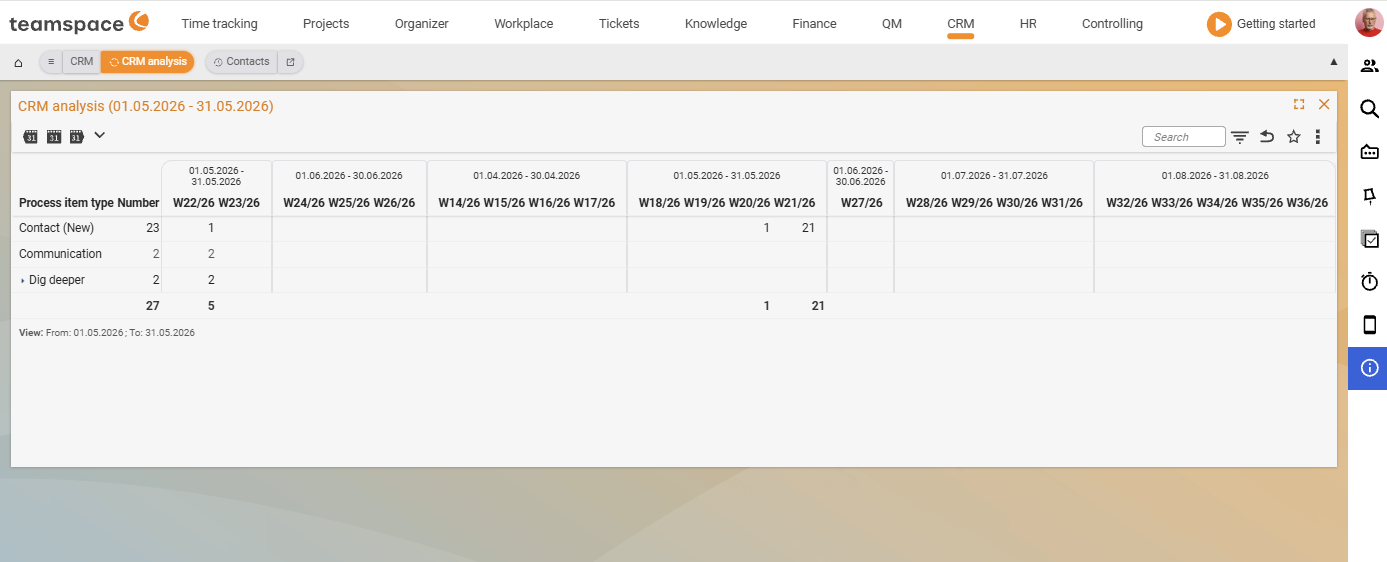Click the Getting started play button

(x=1219, y=24)
